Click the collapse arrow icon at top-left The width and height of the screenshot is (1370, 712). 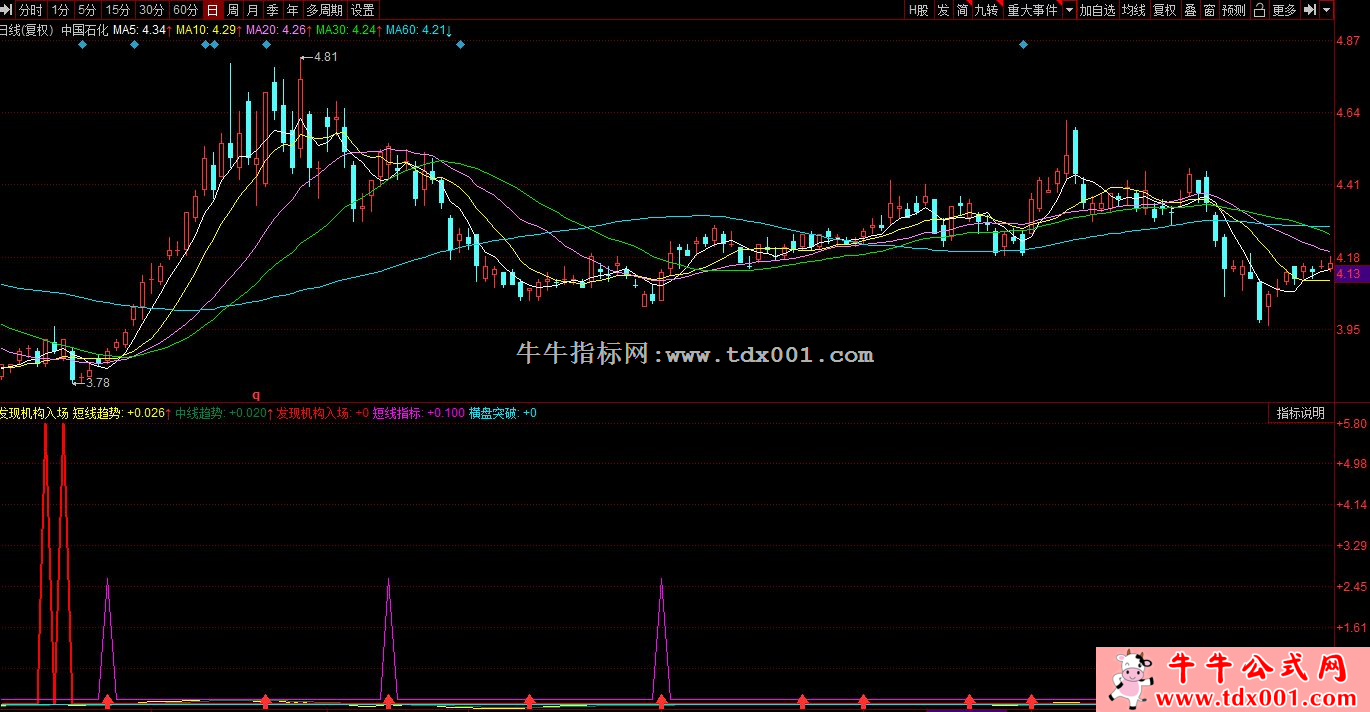[x=7, y=10]
